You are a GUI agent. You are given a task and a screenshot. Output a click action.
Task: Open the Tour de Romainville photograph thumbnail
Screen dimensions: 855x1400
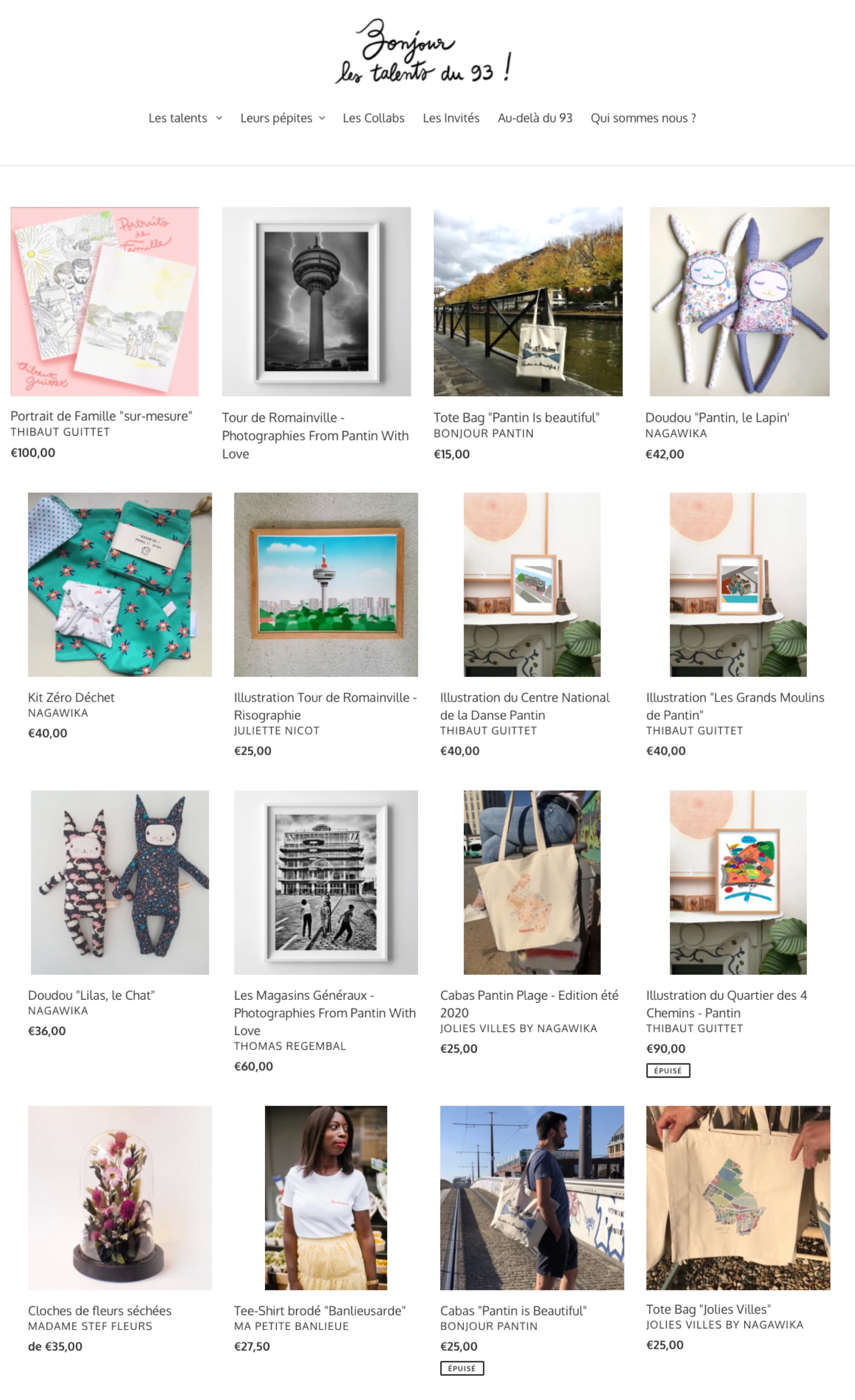click(x=316, y=301)
